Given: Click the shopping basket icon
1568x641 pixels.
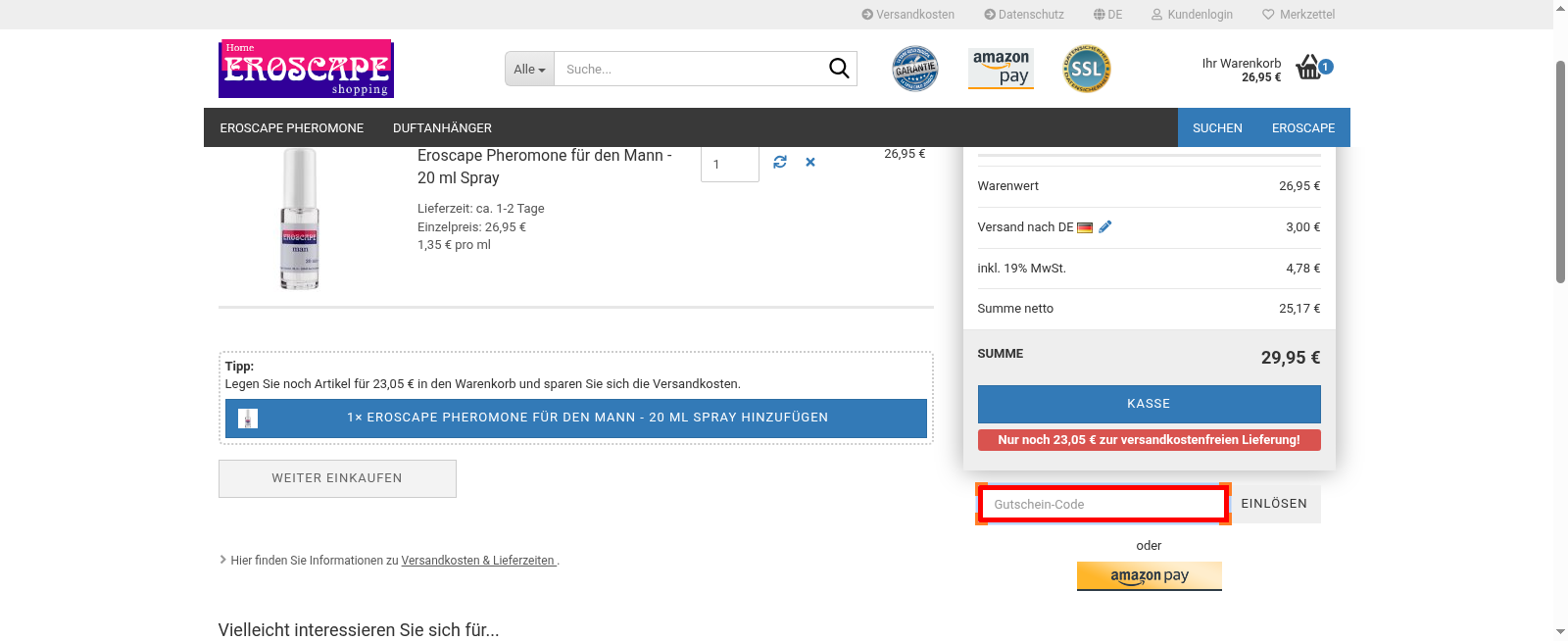Looking at the screenshot, I should coord(1309,68).
